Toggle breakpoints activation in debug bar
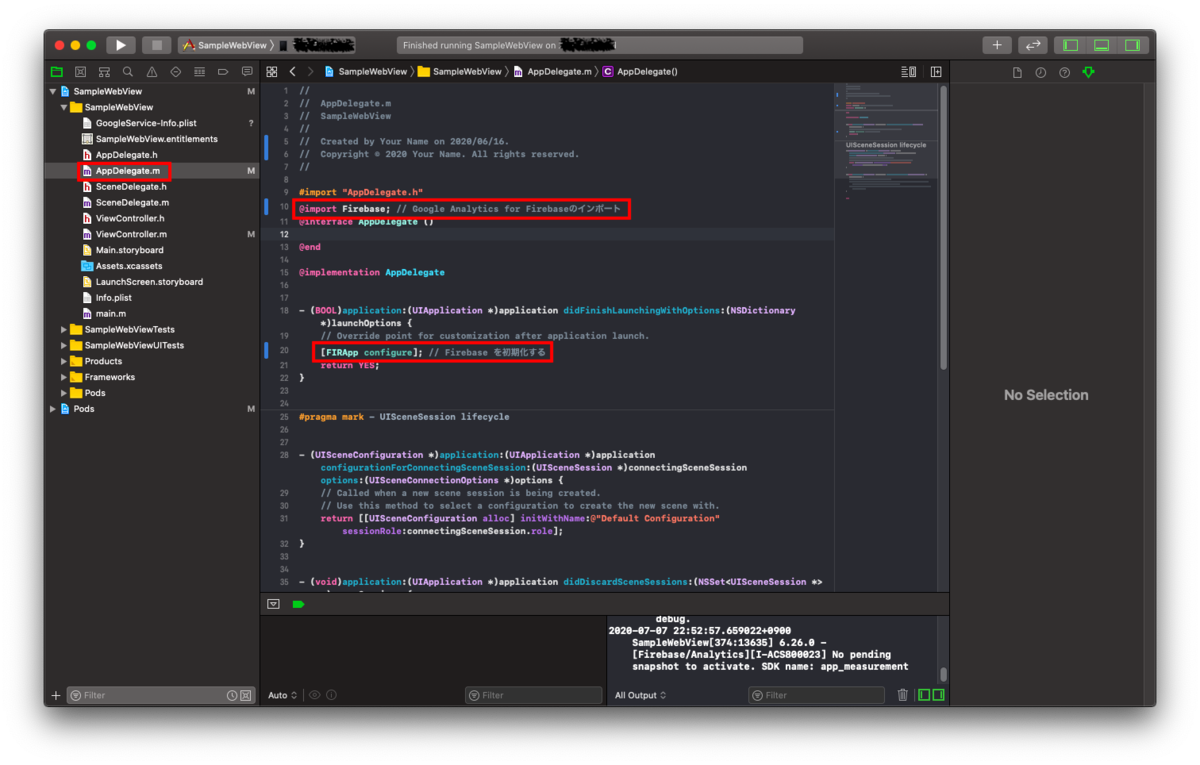The image size is (1200, 765). point(298,604)
